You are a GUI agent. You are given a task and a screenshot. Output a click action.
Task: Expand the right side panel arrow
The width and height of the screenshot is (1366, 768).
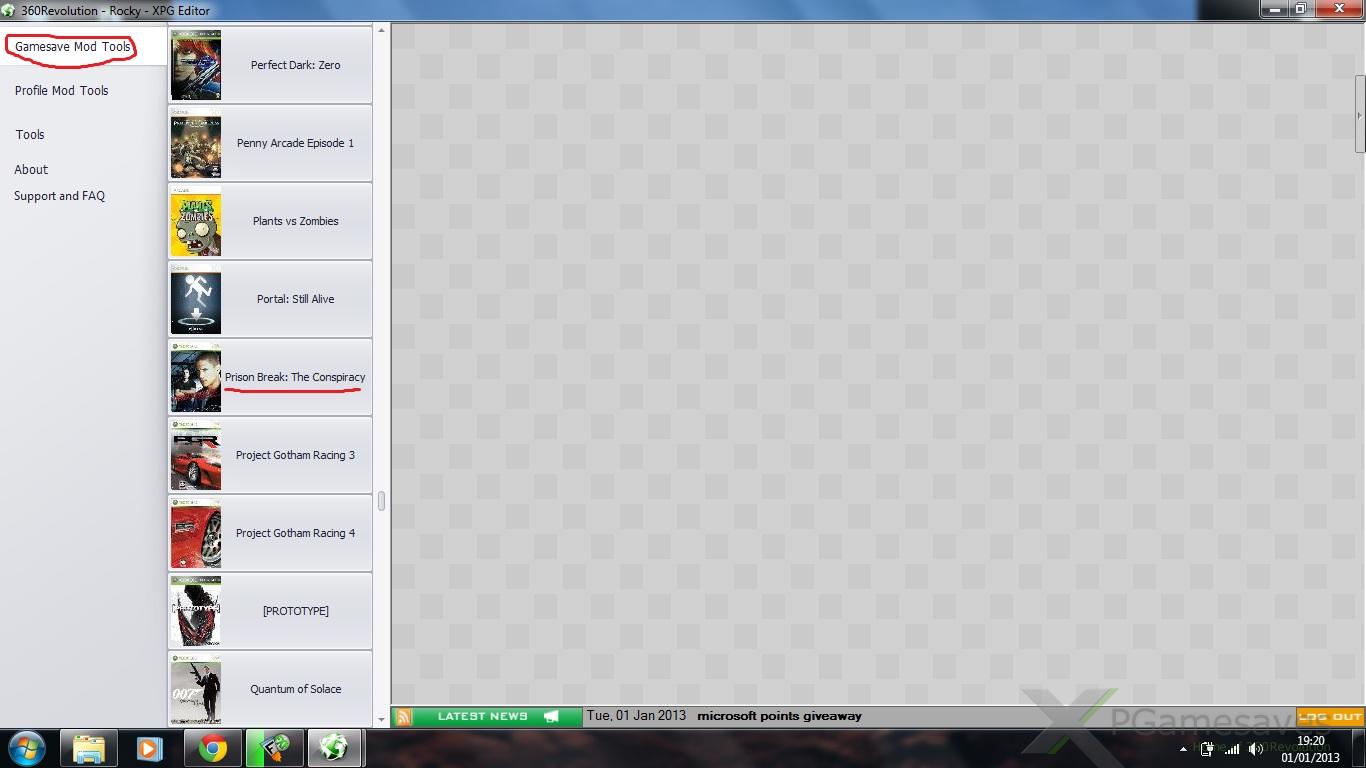pyautogui.click(x=1359, y=115)
